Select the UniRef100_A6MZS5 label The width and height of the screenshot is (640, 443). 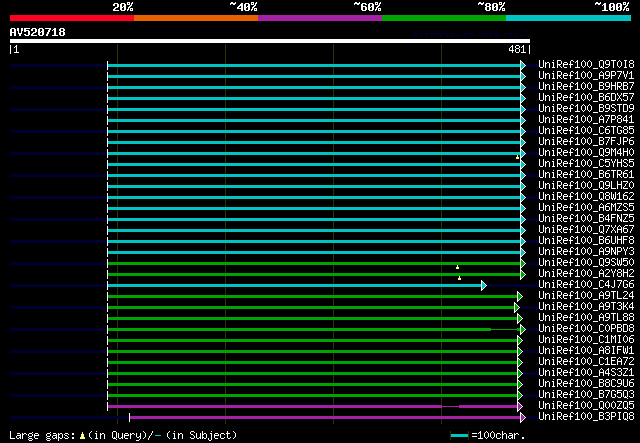click(x=586, y=207)
